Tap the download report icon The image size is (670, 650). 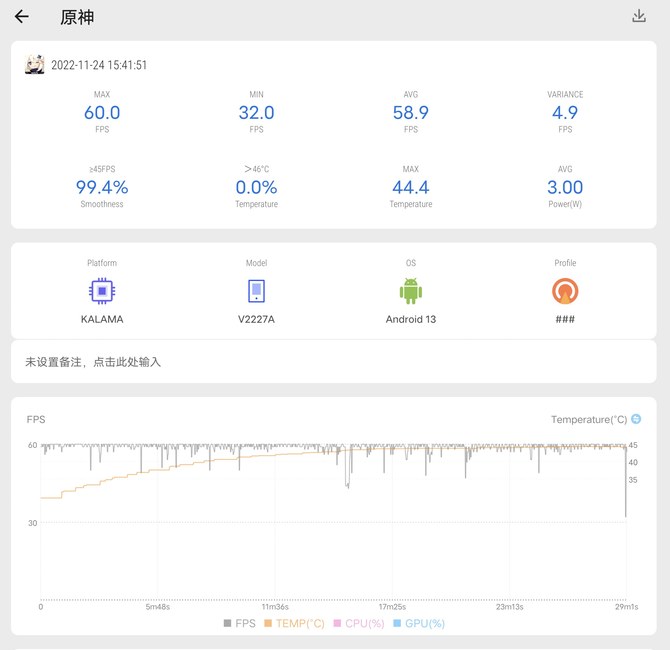(639, 16)
